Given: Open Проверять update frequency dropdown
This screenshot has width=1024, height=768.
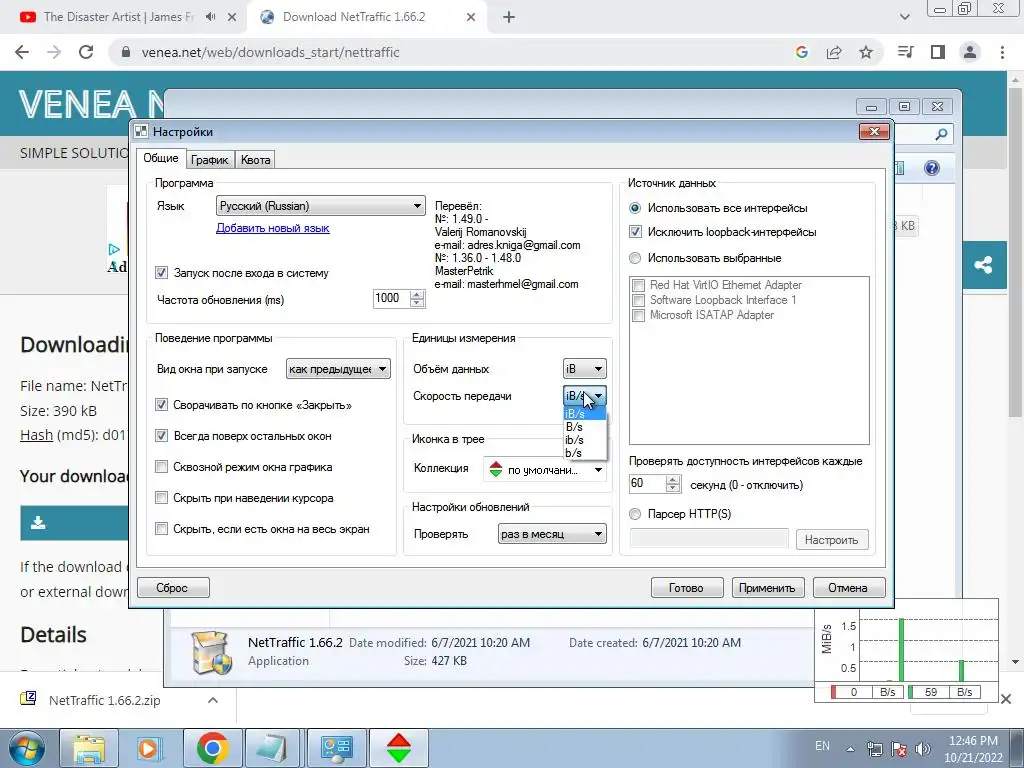Looking at the screenshot, I should 552,534.
